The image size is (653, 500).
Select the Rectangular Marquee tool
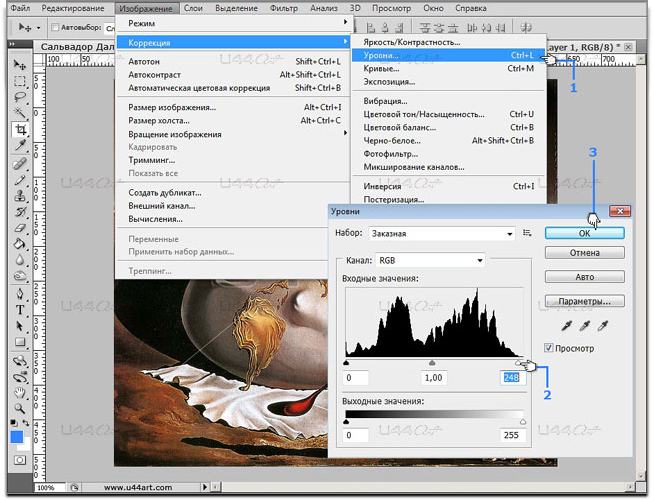tap(20, 81)
